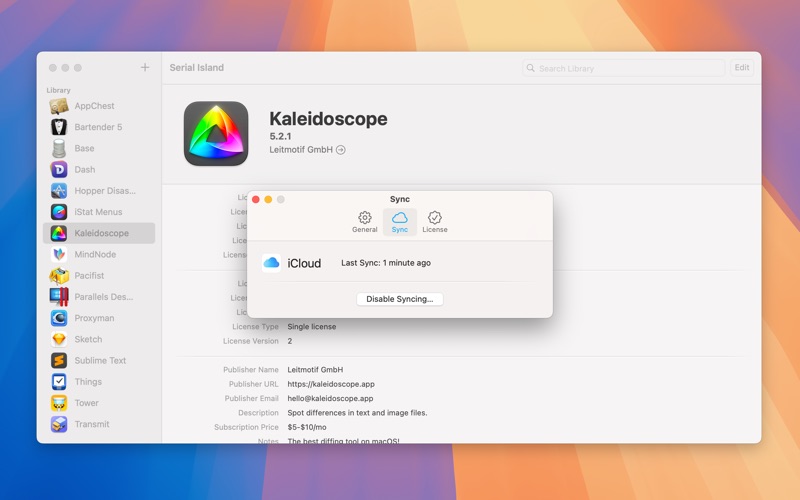
Task: Click the Serial Island window title
Action: tap(196, 67)
